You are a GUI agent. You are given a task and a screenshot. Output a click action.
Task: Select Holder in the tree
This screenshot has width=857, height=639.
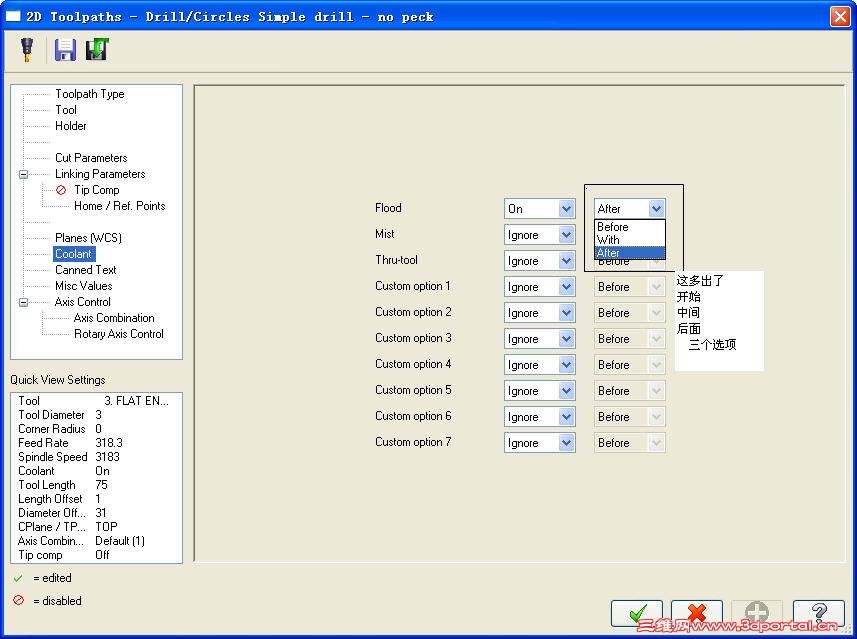click(x=71, y=126)
